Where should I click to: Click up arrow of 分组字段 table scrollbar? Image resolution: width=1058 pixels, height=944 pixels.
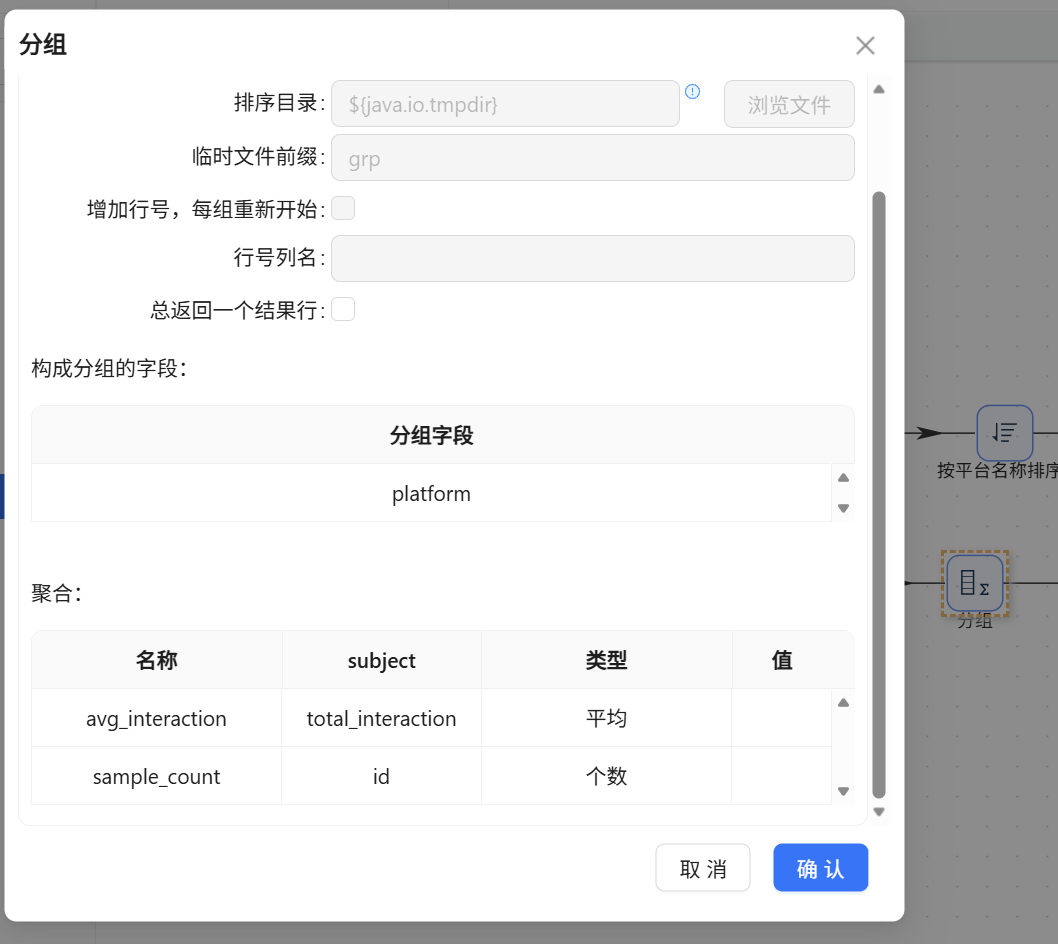click(843, 478)
